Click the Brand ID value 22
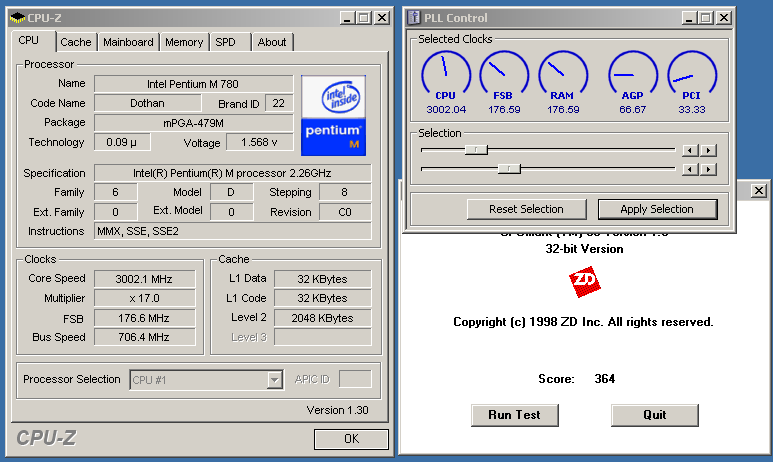 tap(279, 103)
